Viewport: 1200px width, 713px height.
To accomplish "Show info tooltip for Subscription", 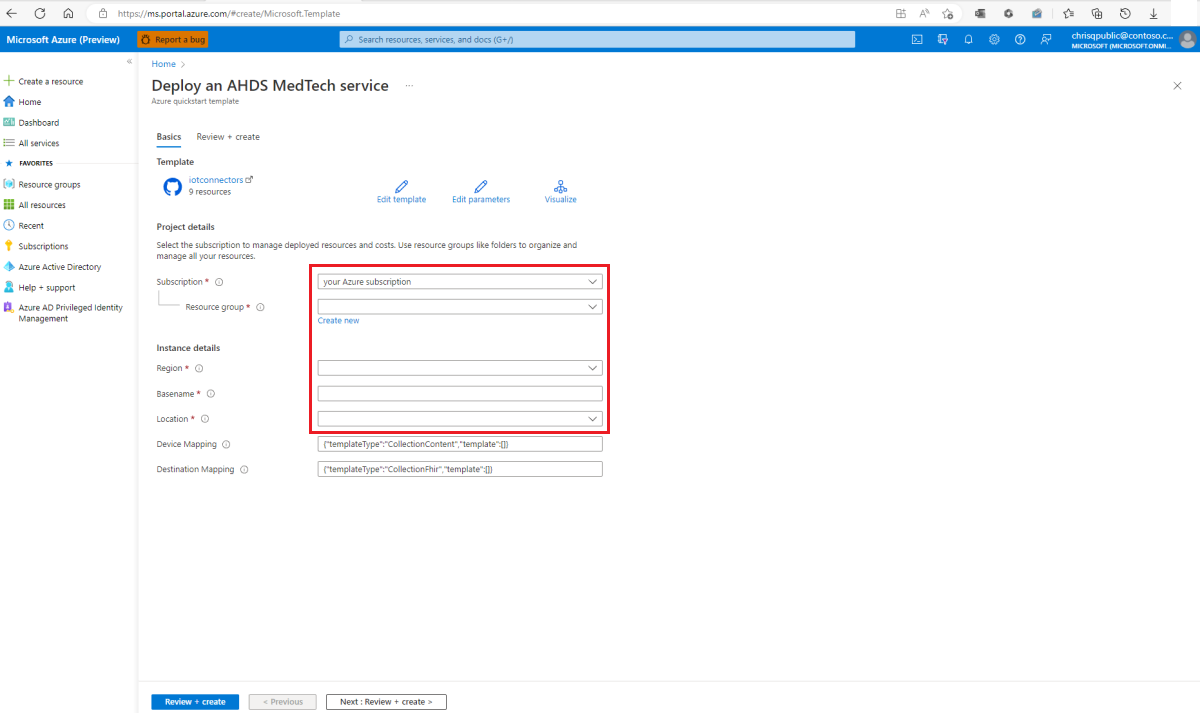I will tap(219, 282).
